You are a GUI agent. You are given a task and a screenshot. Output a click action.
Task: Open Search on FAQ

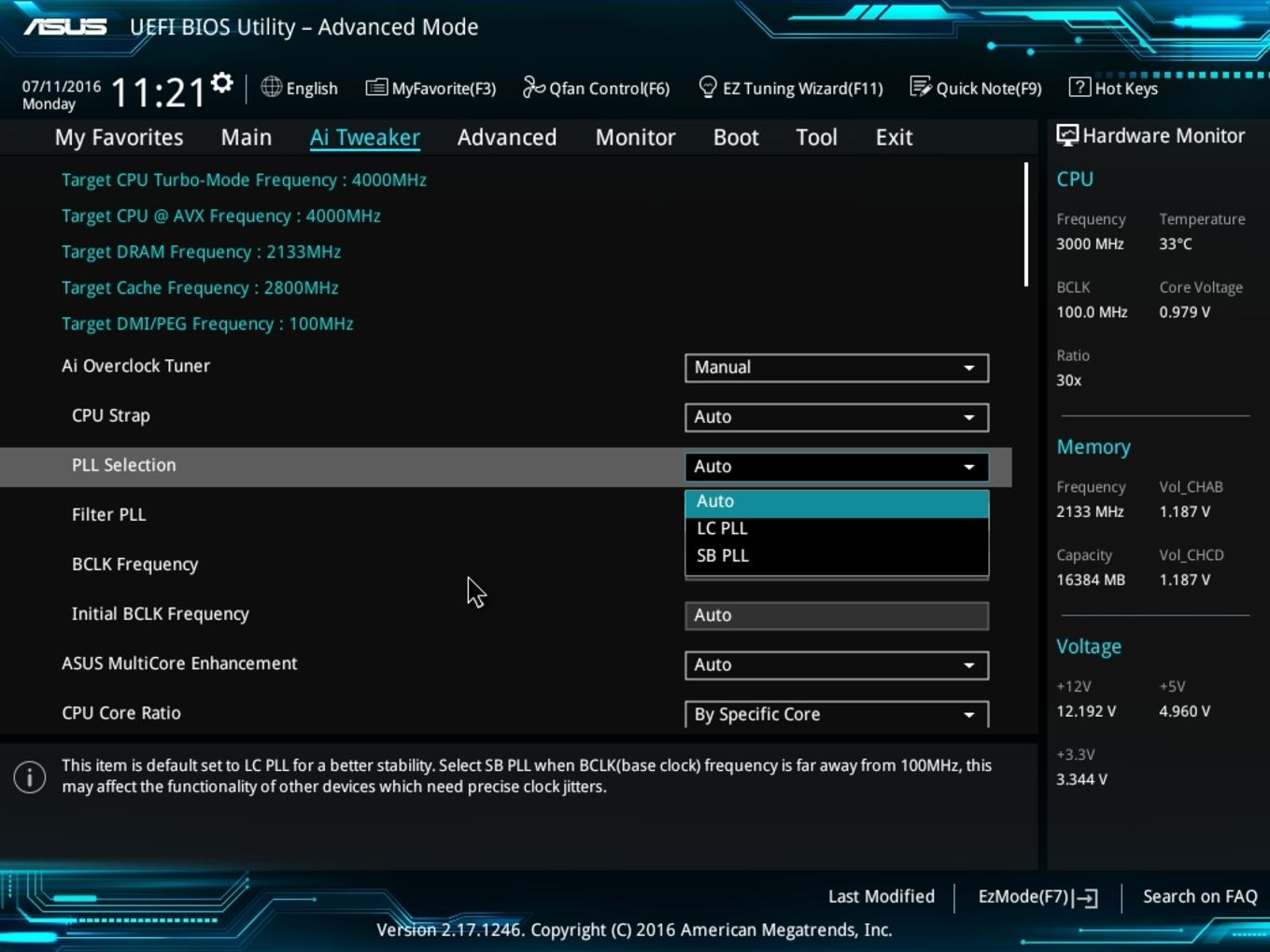coord(1200,897)
